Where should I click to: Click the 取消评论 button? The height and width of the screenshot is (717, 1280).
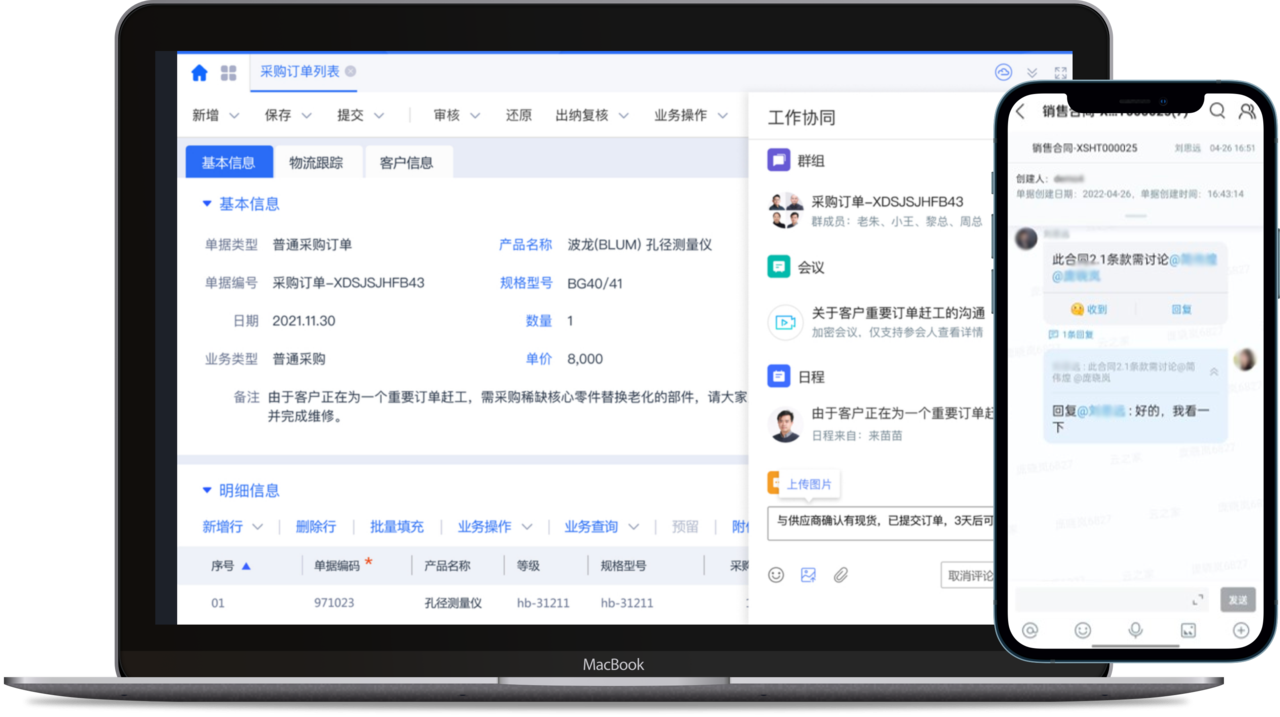(x=968, y=576)
